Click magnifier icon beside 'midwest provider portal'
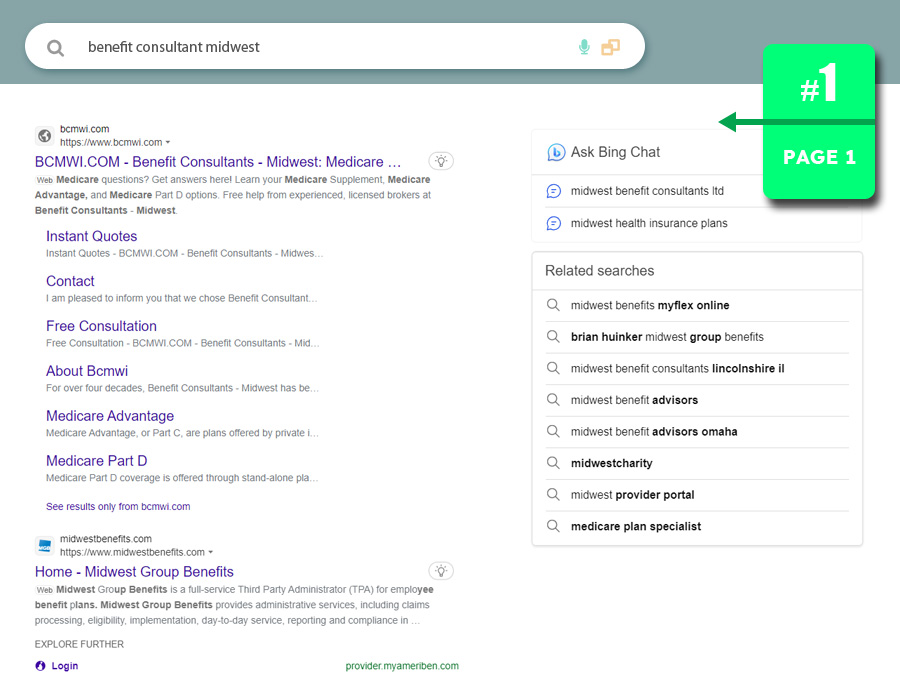The width and height of the screenshot is (900, 700). coord(553,494)
